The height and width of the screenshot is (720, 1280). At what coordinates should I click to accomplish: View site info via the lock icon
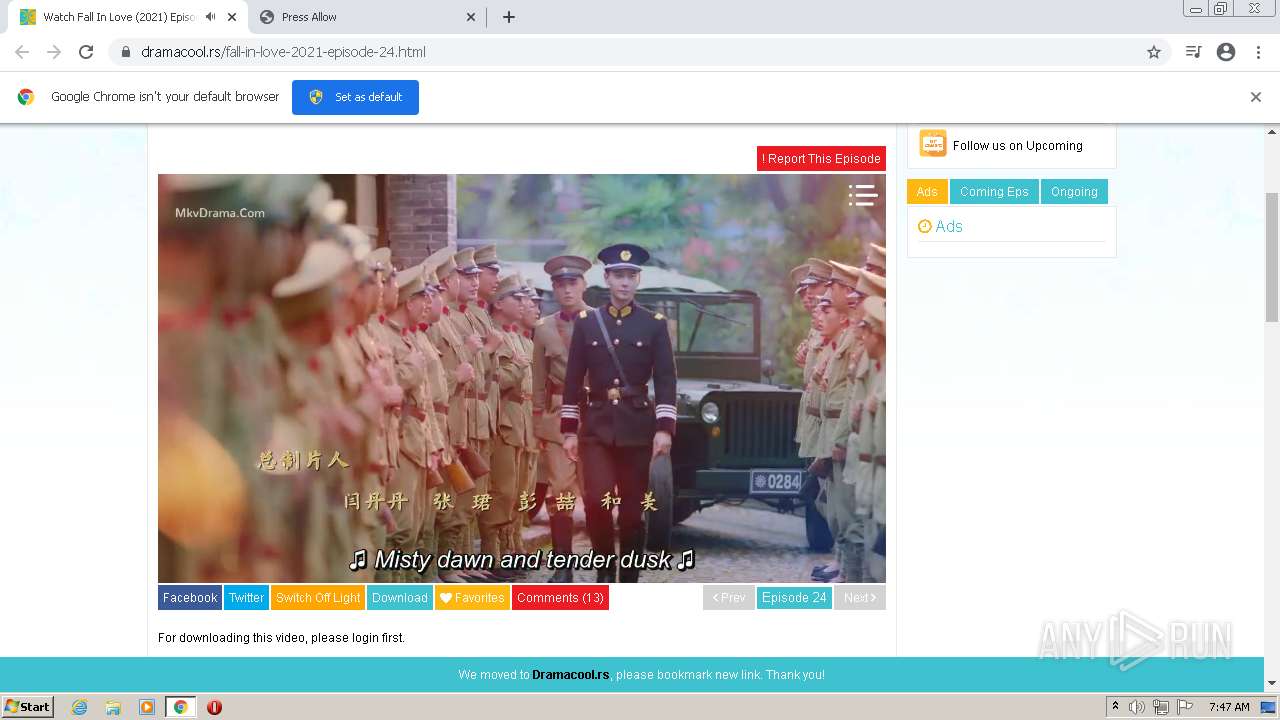(x=126, y=52)
